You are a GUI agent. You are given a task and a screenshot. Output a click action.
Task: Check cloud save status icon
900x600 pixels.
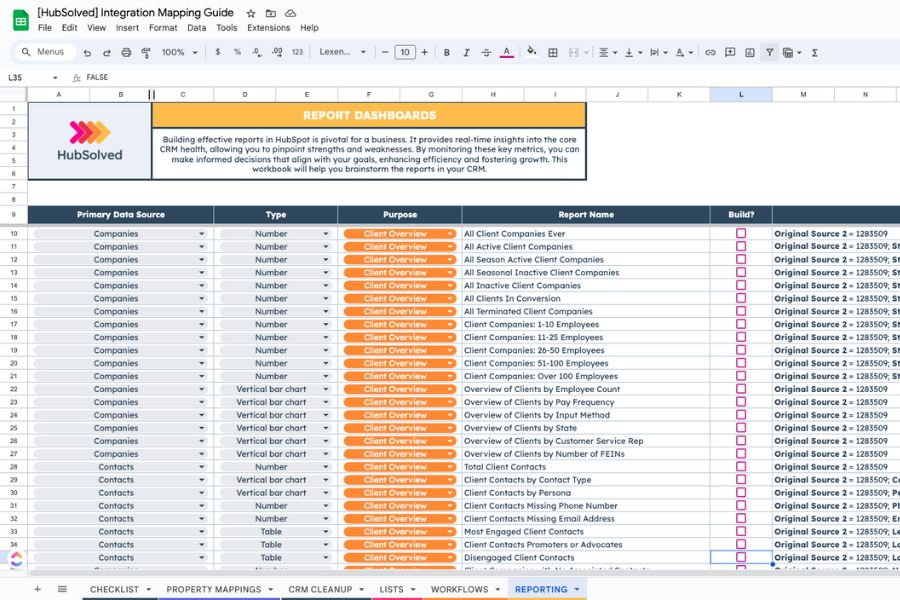[x=290, y=13]
